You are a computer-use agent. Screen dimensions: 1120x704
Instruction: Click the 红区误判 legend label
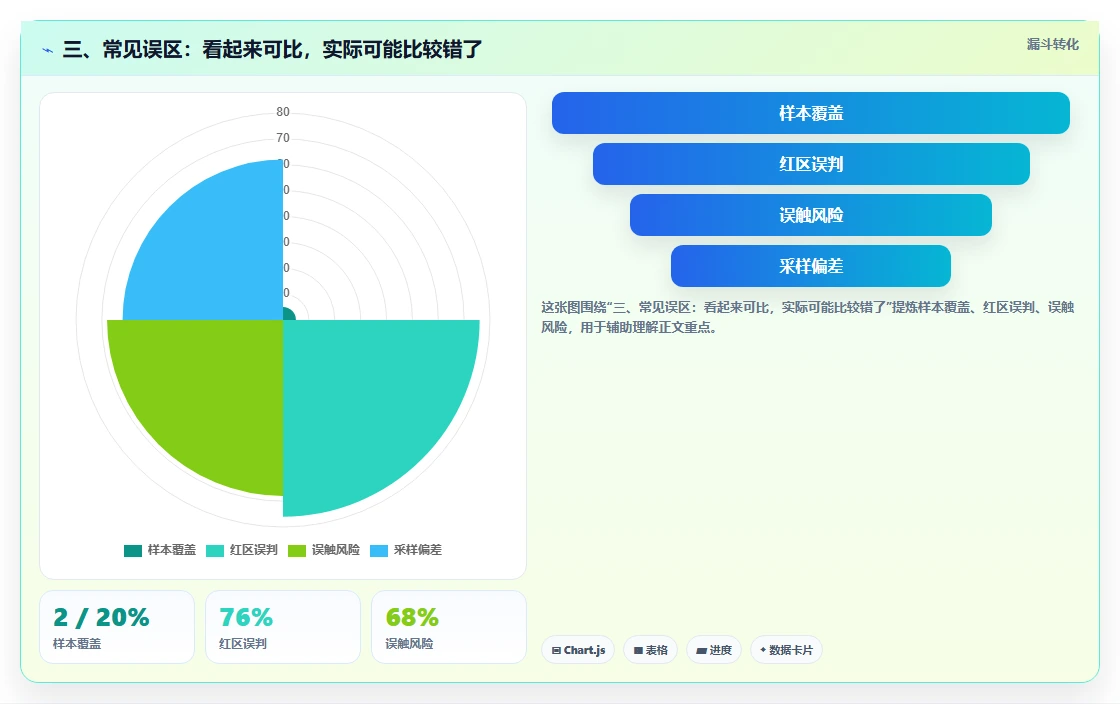[x=254, y=550]
